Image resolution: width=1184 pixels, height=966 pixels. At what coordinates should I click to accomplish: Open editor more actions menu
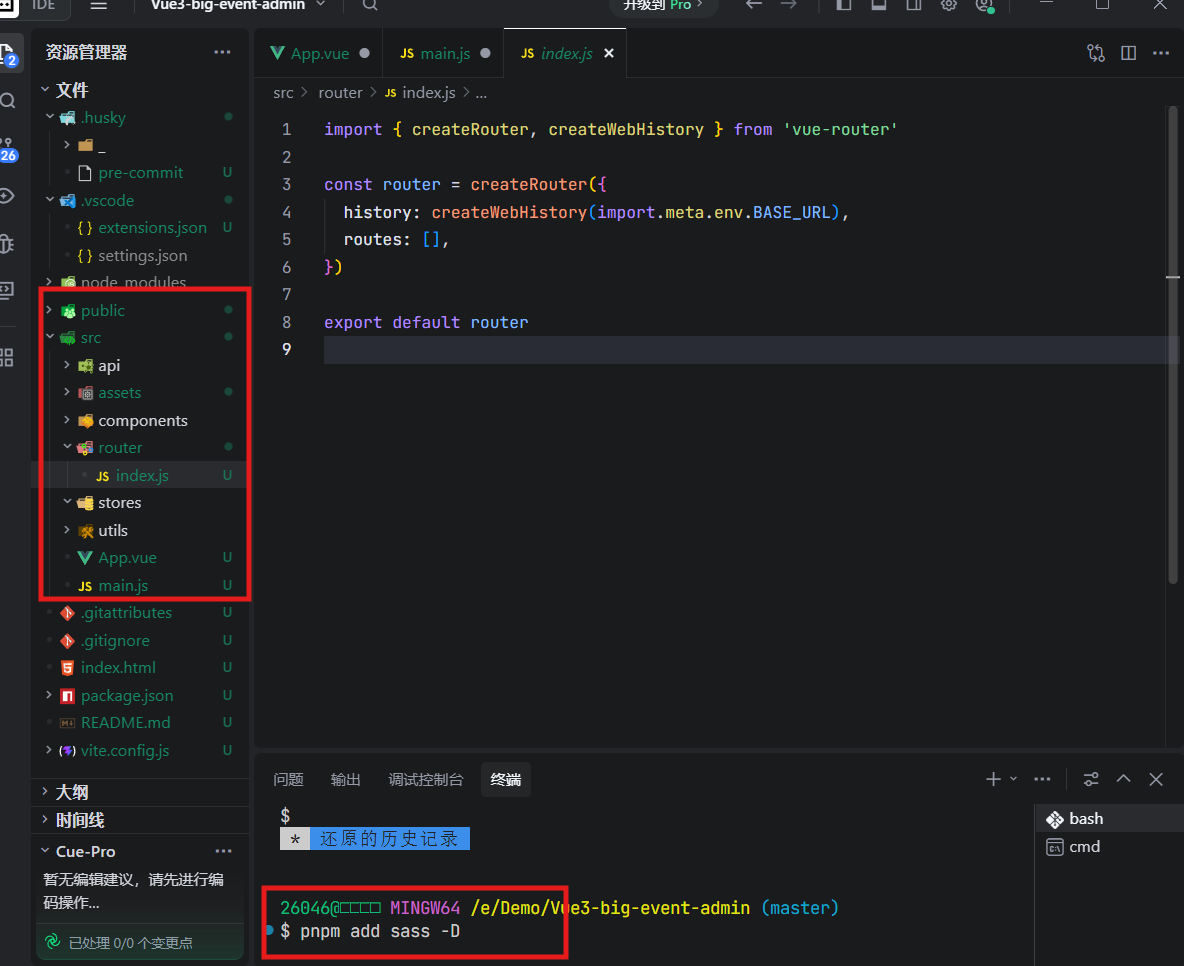click(x=1161, y=53)
